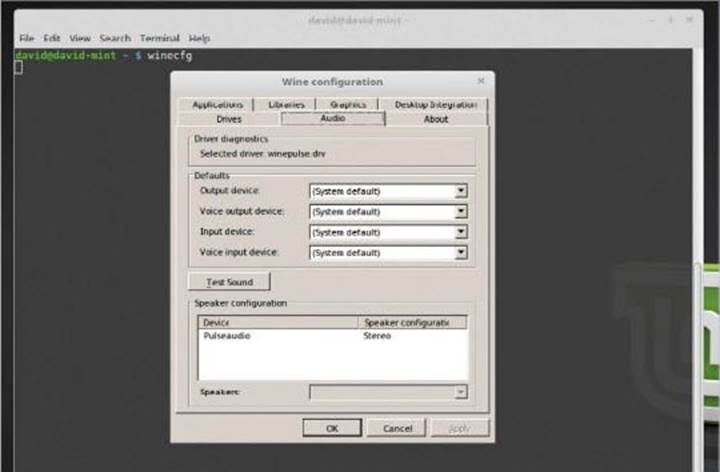Switch to the Applications tab
This screenshot has height=472, width=720.
click(217, 105)
